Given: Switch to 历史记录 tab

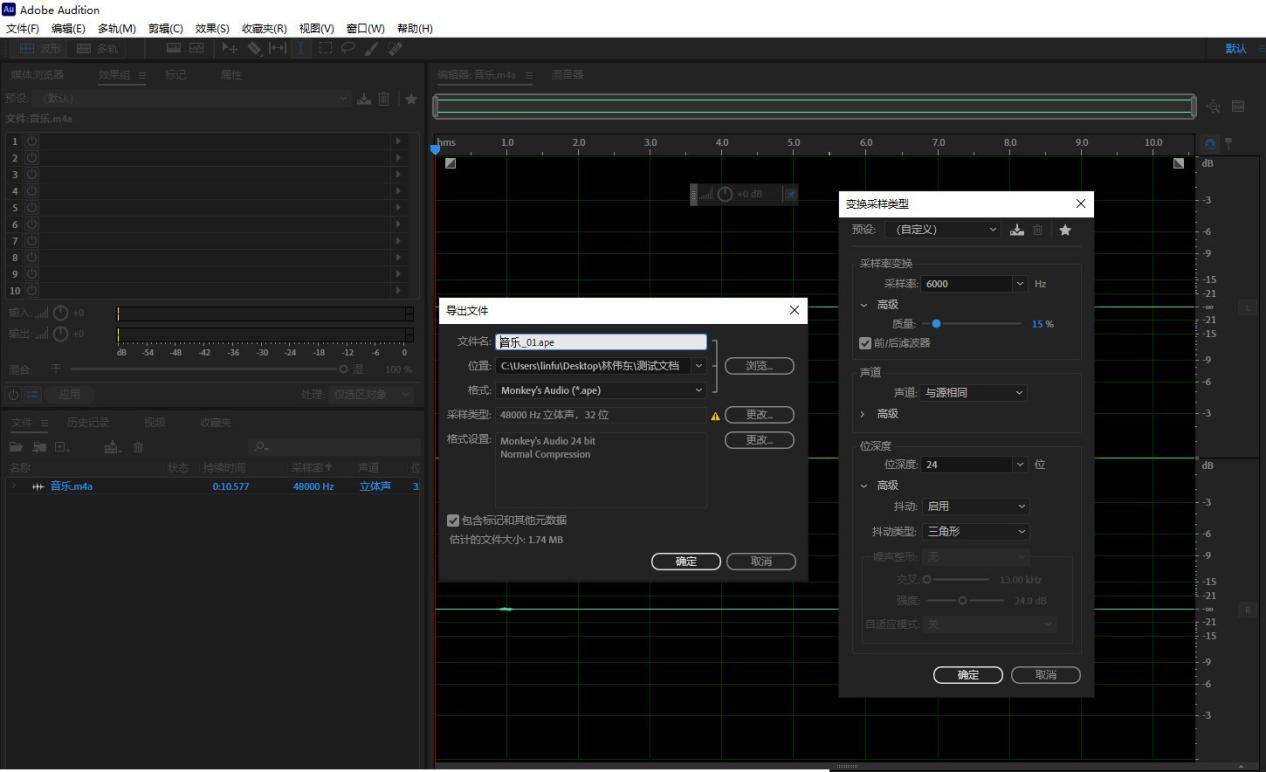Looking at the screenshot, I should 88,422.
